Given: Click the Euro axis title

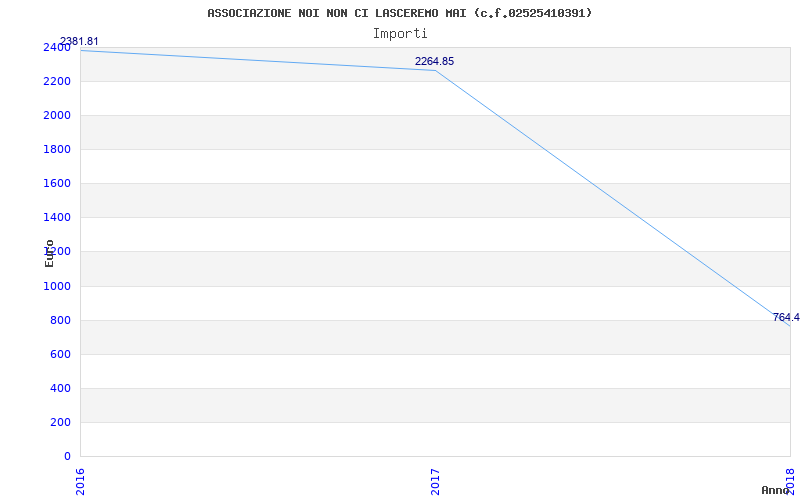Looking at the screenshot, I should [49, 253].
